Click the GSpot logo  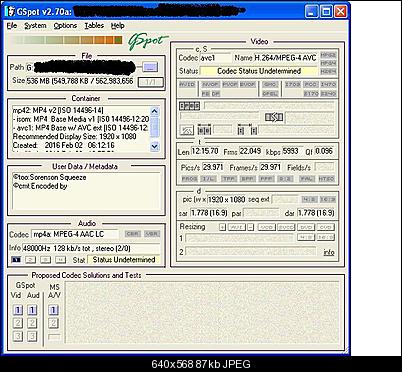148,41
